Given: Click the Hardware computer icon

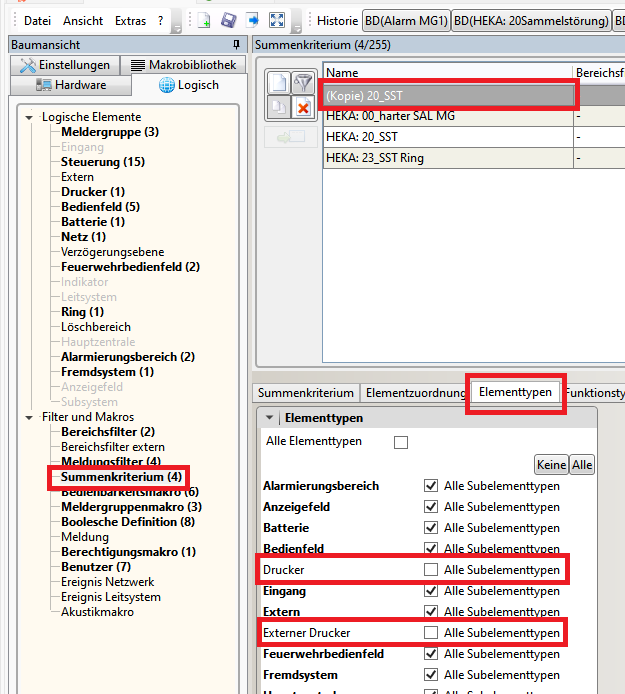Looking at the screenshot, I should [44, 85].
